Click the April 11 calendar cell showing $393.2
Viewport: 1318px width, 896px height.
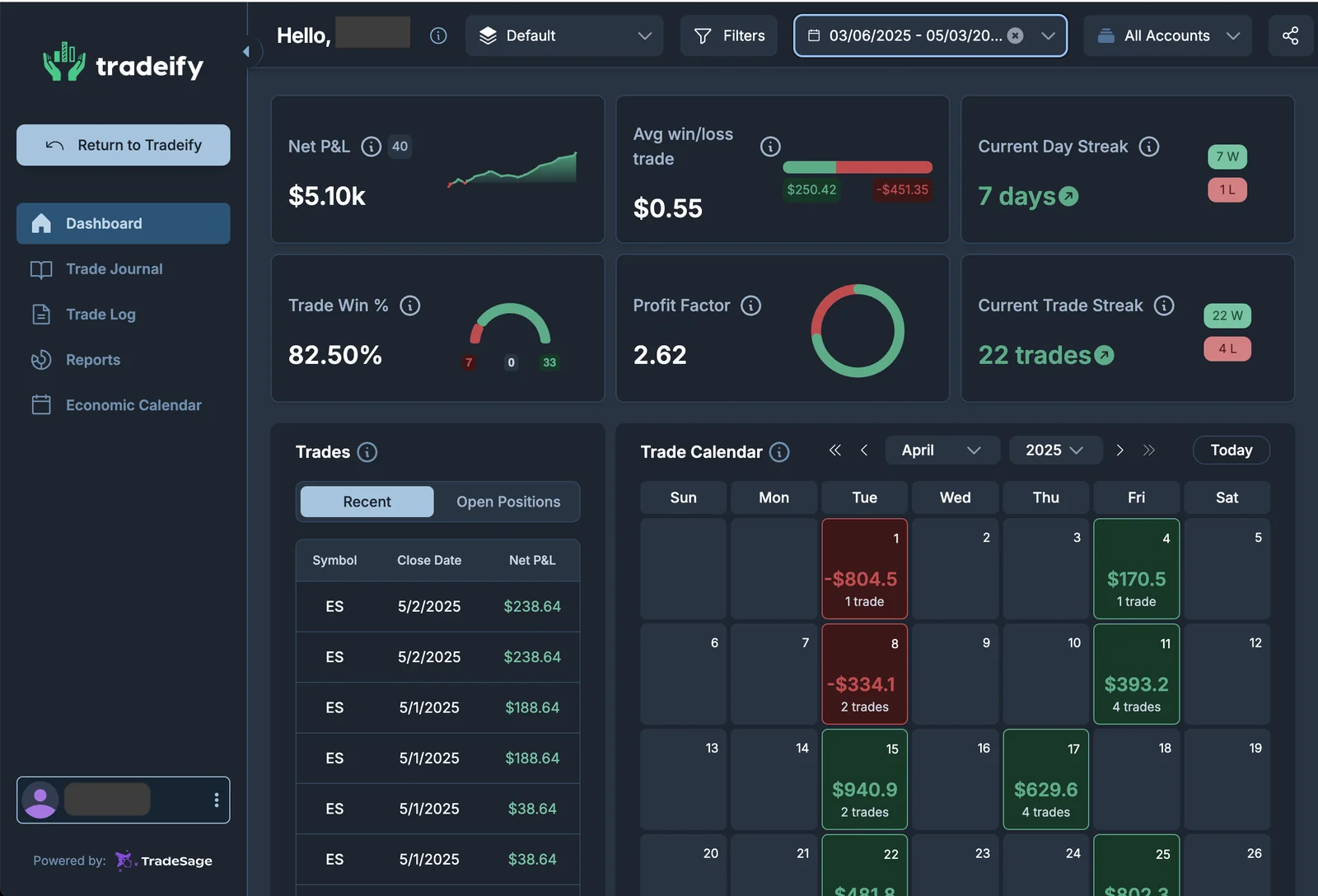(x=1137, y=674)
